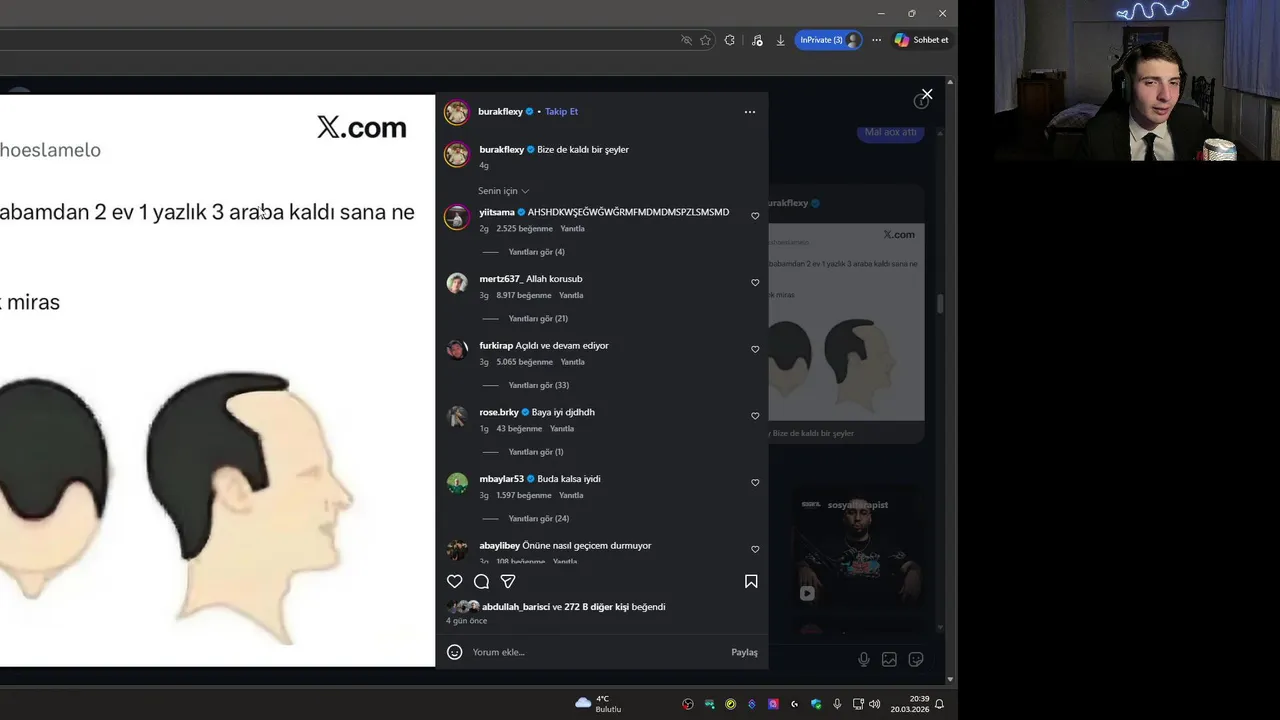View '2.525 beğenme' likes on yiitsama comment
The image size is (1280, 720).
tap(524, 229)
